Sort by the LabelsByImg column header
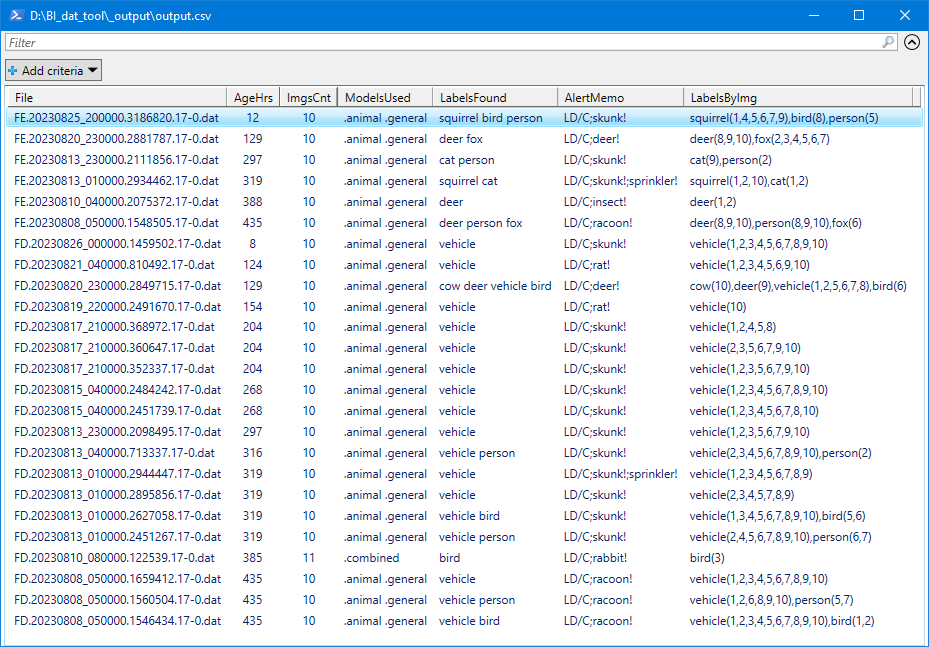This screenshot has height=647, width=929. pyautogui.click(x=798, y=98)
